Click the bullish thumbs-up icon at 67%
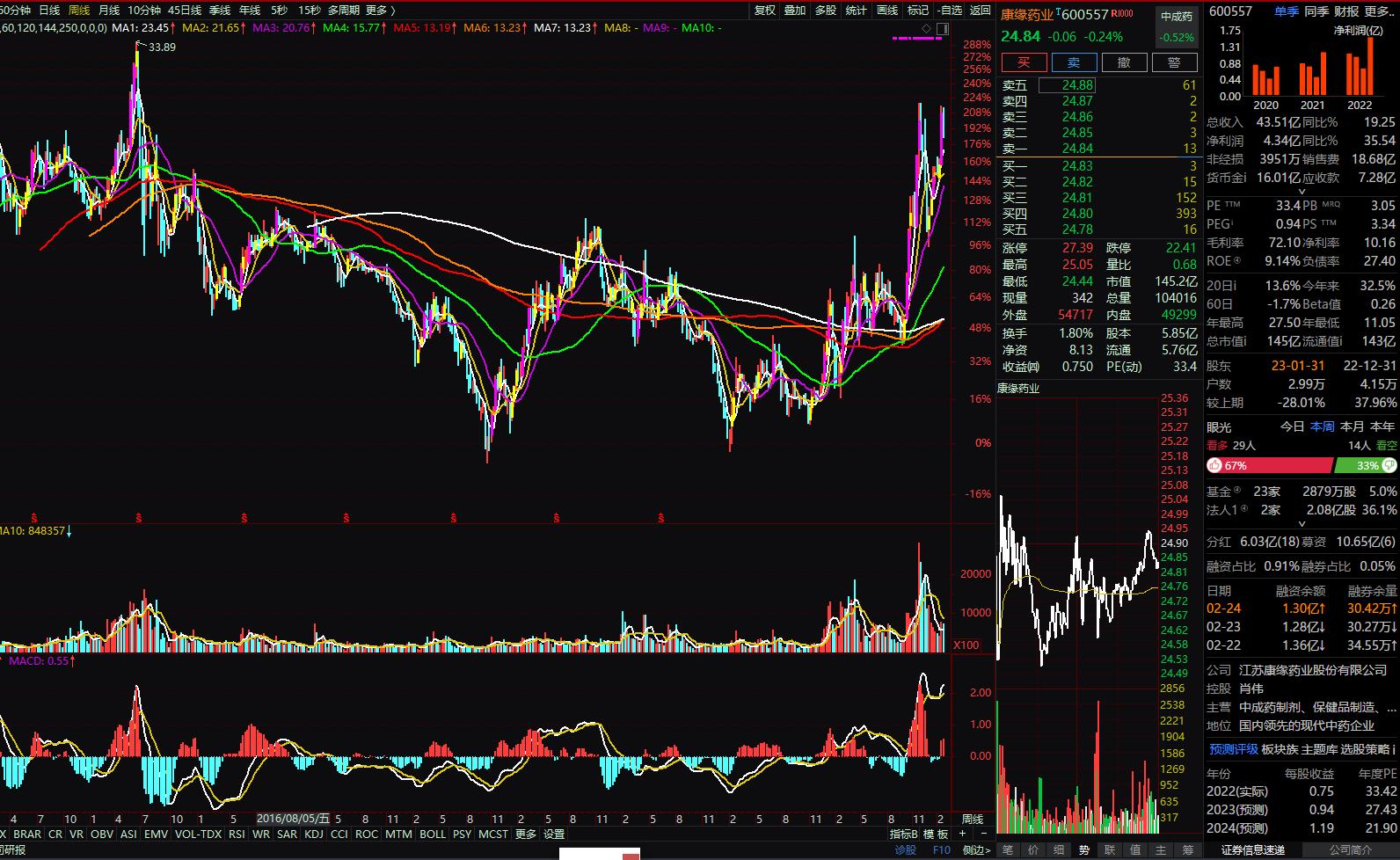Image resolution: width=1400 pixels, height=860 pixels. [1214, 465]
